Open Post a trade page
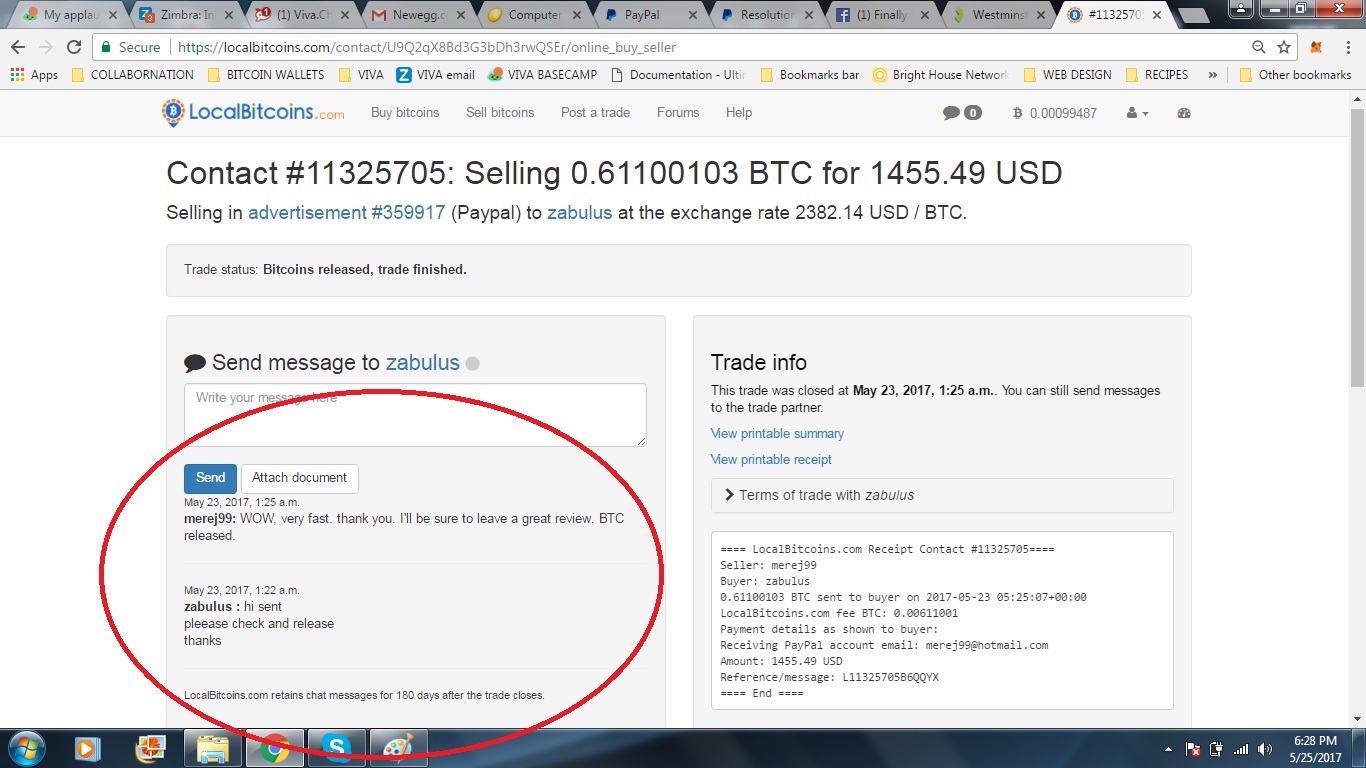This screenshot has width=1366, height=768. click(595, 112)
